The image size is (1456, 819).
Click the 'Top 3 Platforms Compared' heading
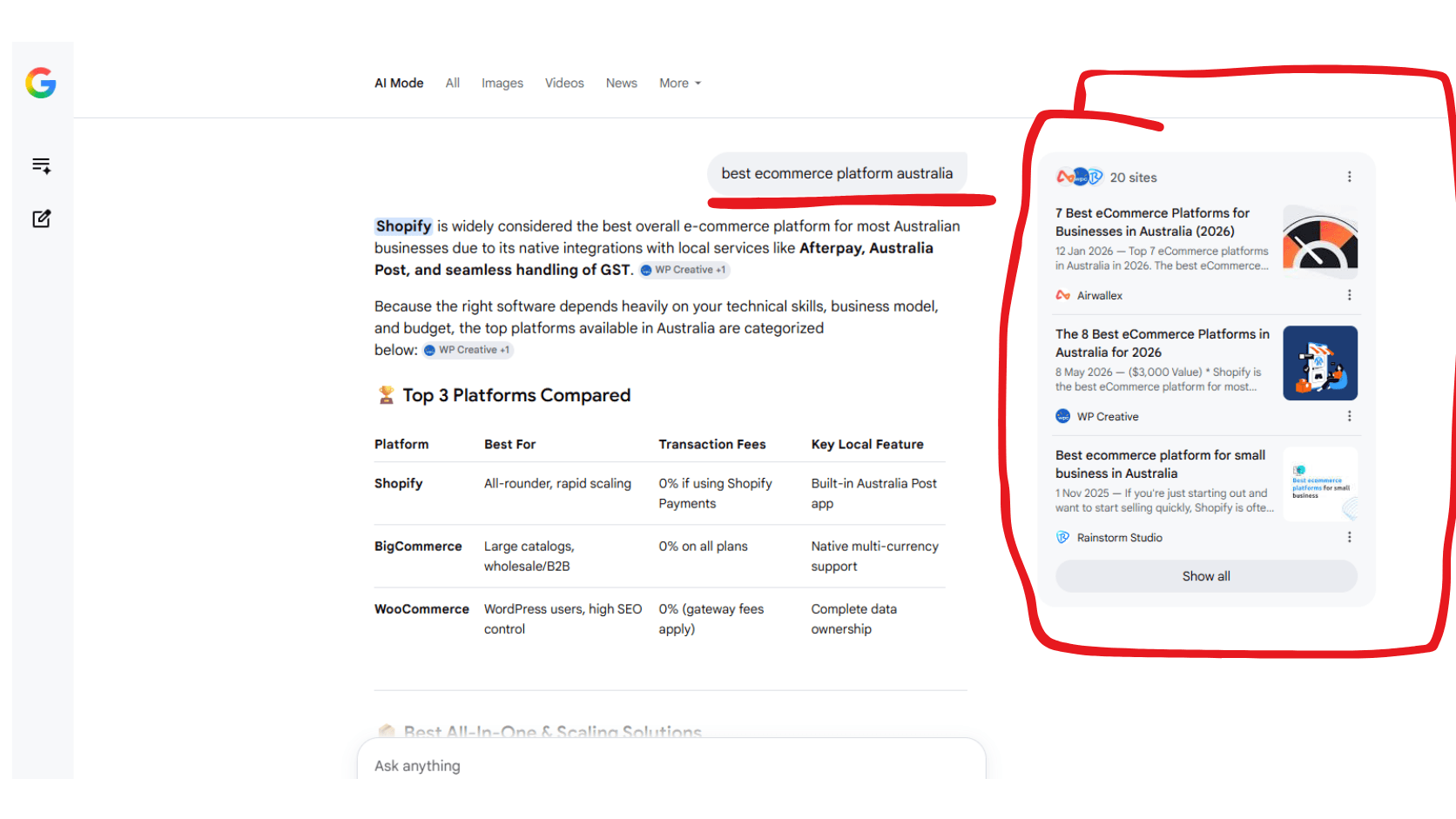click(x=516, y=395)
